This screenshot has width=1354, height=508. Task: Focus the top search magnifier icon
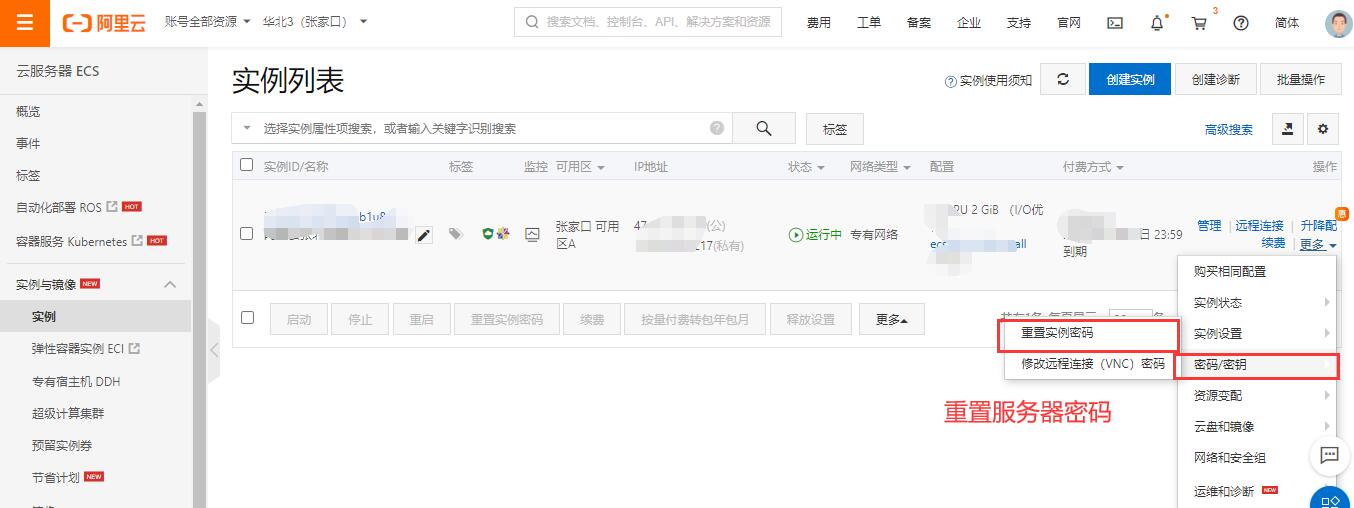531,22
